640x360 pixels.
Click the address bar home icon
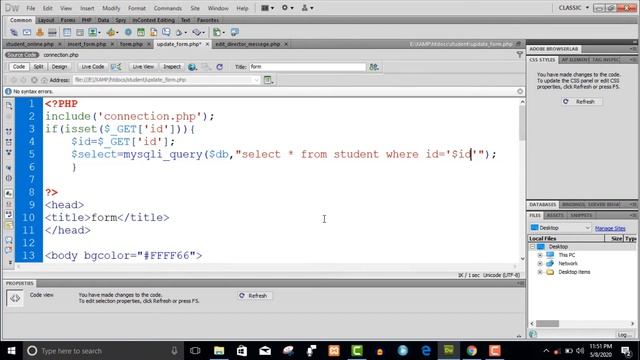(x=44, y=80)
